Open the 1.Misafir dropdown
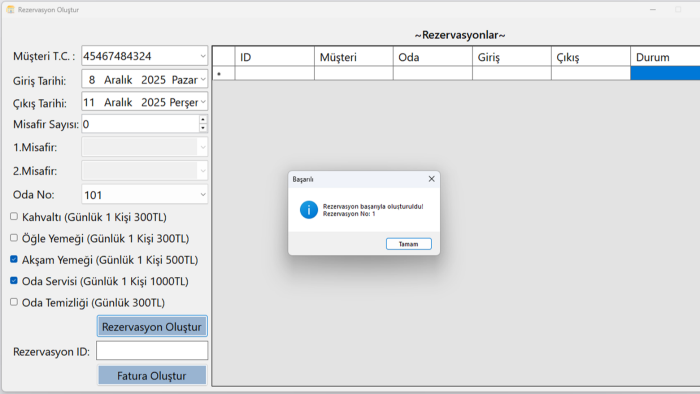Viewport: 700px width, 394px height. tap(203, 147)
